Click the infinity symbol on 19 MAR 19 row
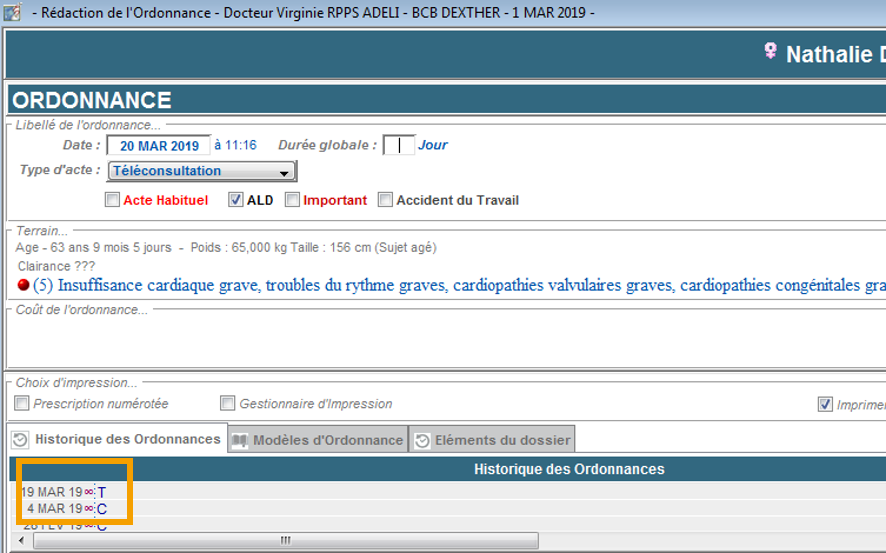This screenshot has width=886, height=553. [89, 492]
